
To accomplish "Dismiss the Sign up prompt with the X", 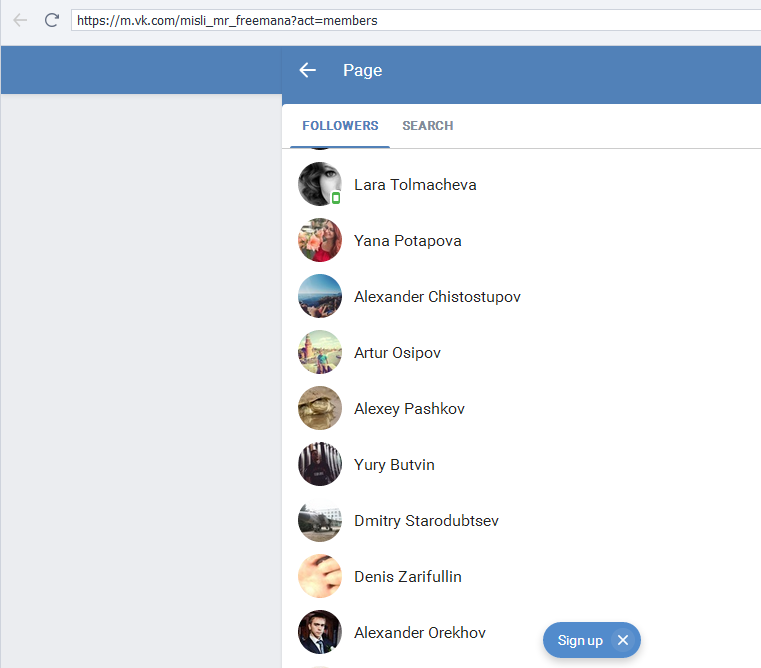I will [623, 640].
